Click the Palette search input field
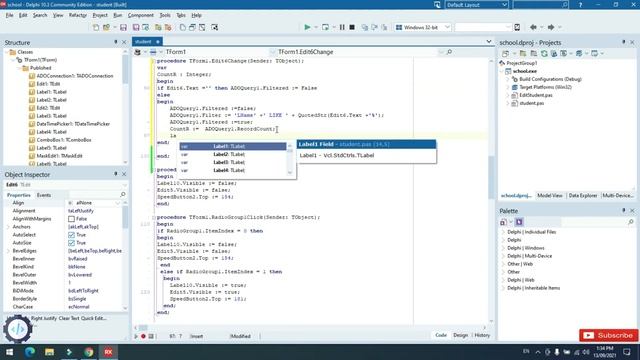The image size is (640, 360). pos(594,222)
